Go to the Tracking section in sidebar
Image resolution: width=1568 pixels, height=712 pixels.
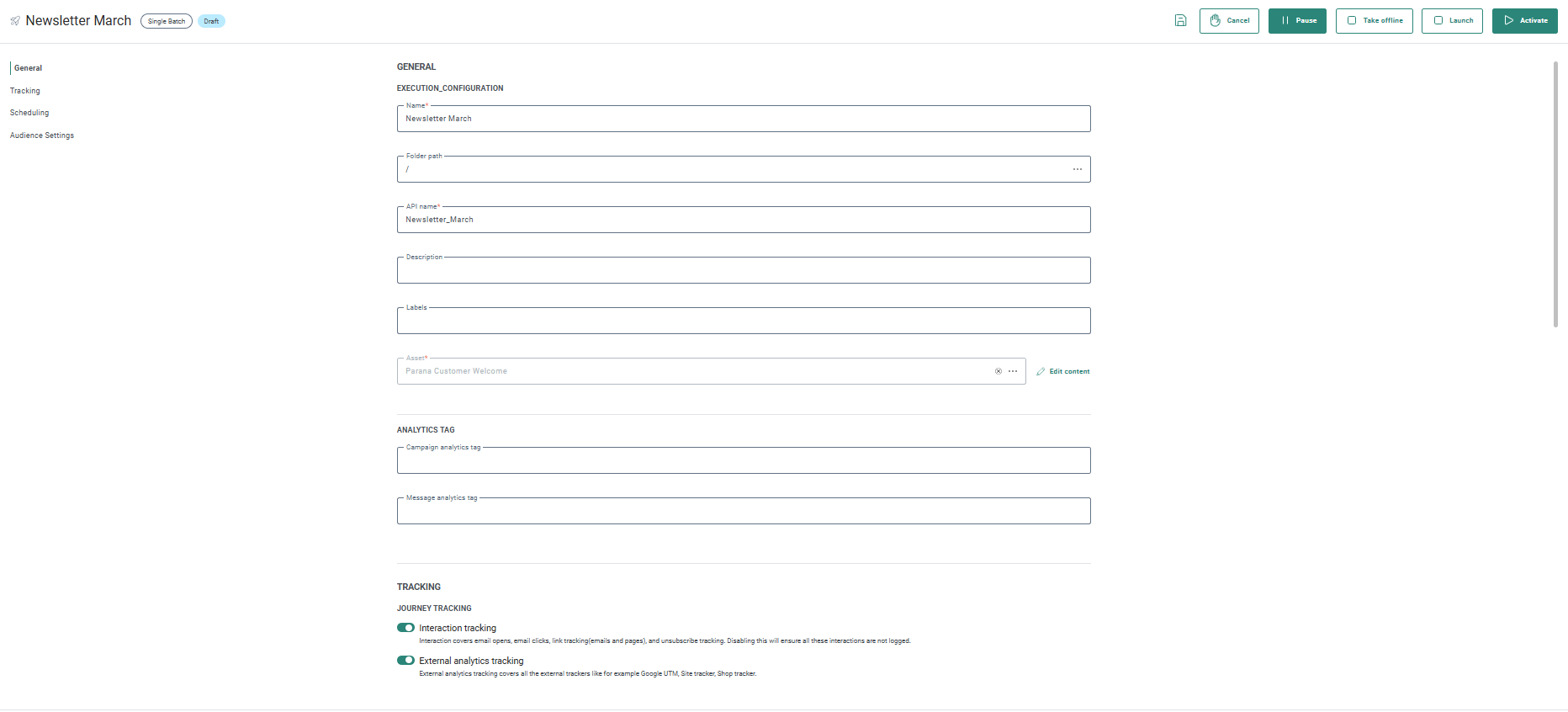click(25, 91)
